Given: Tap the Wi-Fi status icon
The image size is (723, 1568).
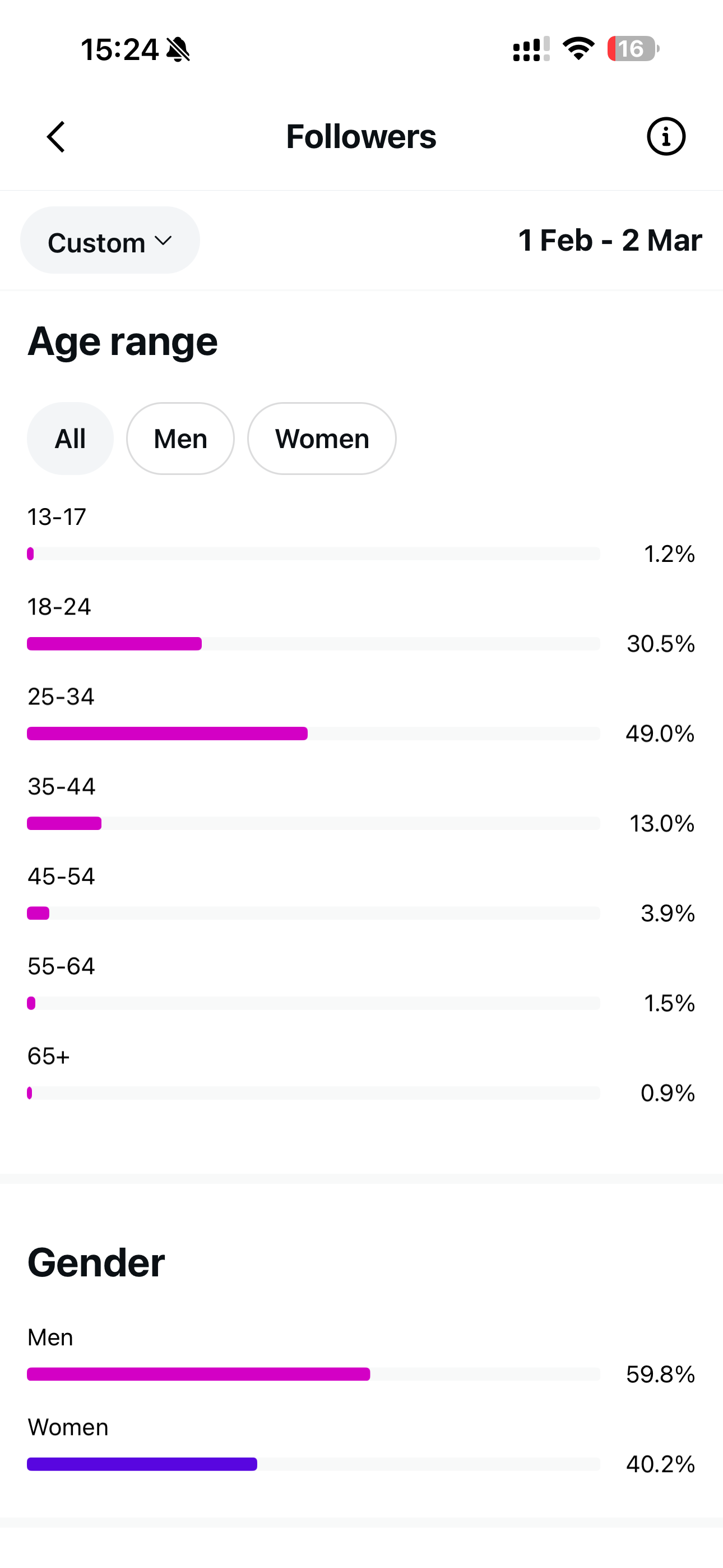Looking at the screenshot, I should [x=578, y=49].
